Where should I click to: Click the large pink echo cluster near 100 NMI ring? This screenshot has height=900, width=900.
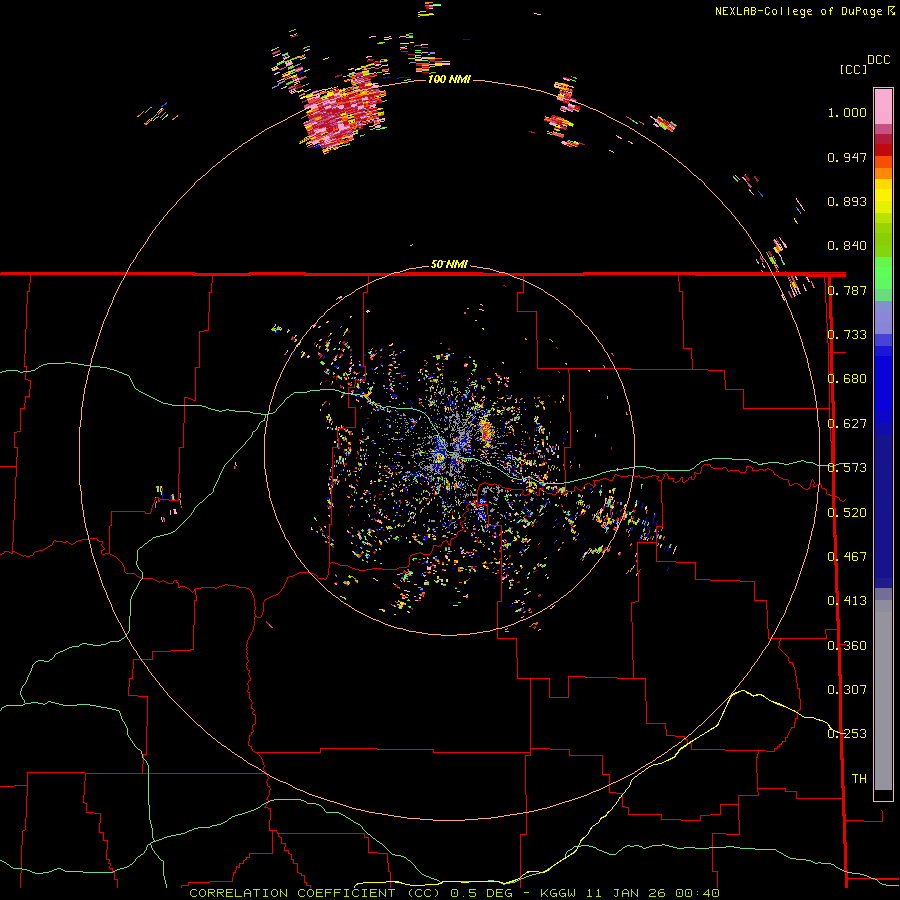[343, 117]
